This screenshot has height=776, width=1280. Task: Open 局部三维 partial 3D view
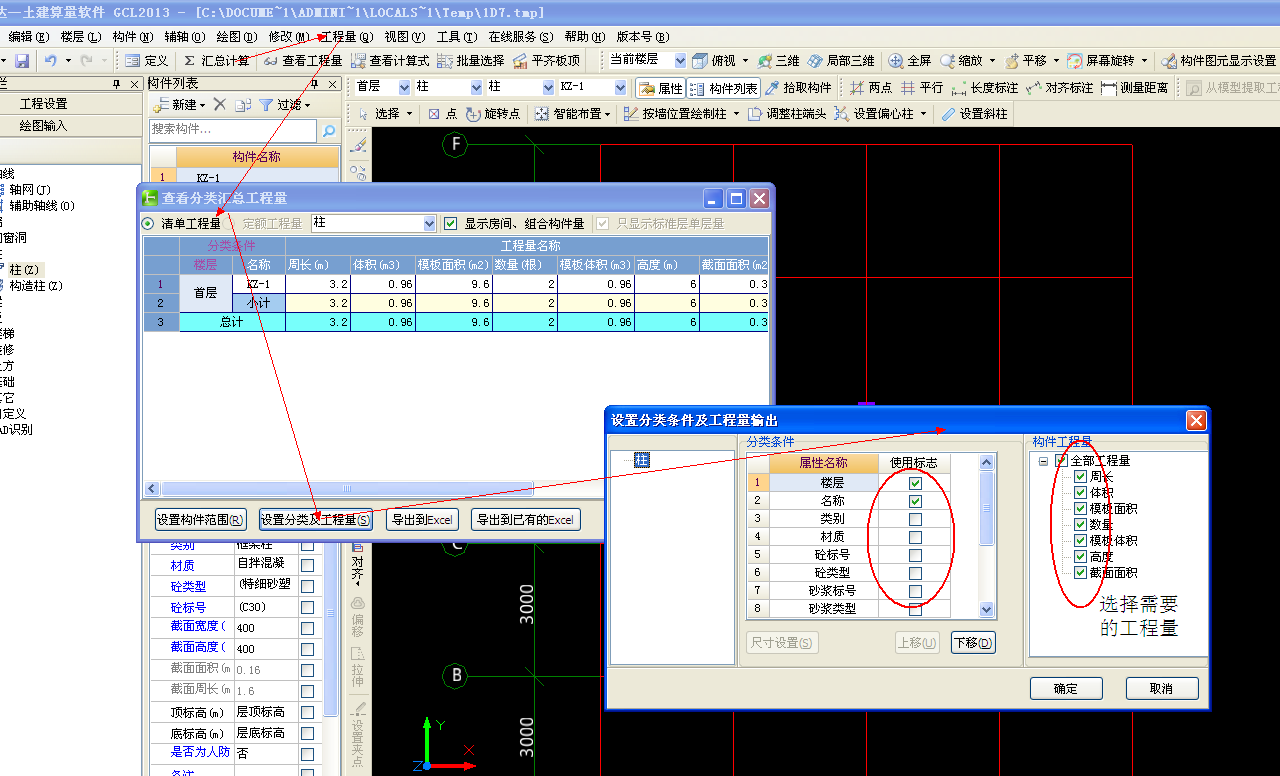842,61
